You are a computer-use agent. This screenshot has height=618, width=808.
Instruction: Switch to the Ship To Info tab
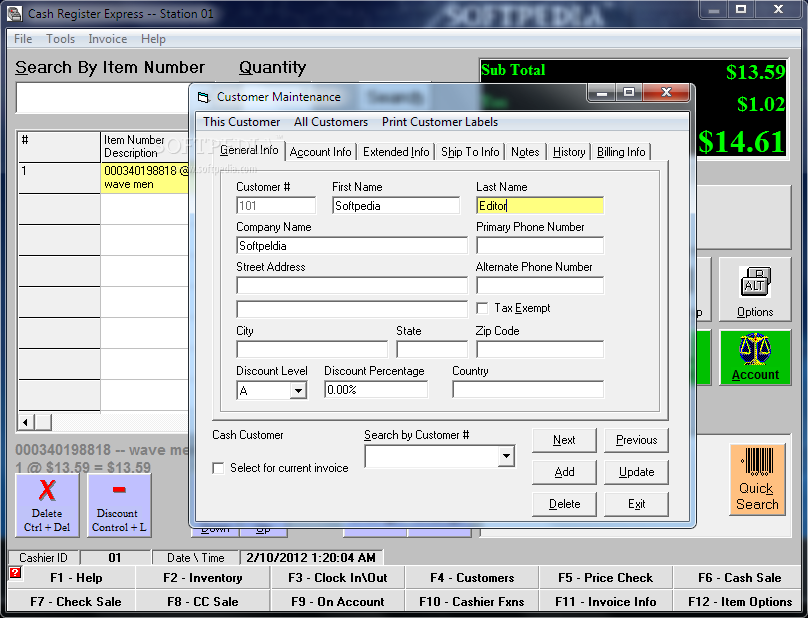click(470, 152)
